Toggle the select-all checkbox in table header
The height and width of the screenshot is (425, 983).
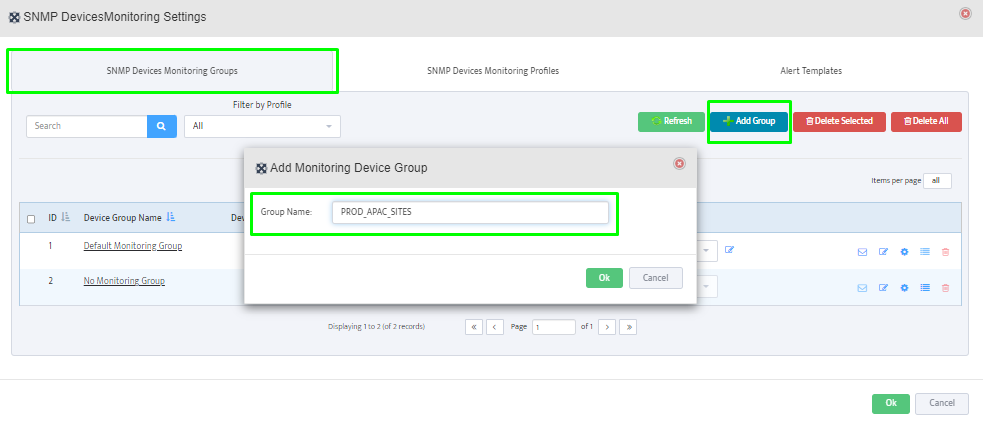pyautogui.click(x=31, y=218)
